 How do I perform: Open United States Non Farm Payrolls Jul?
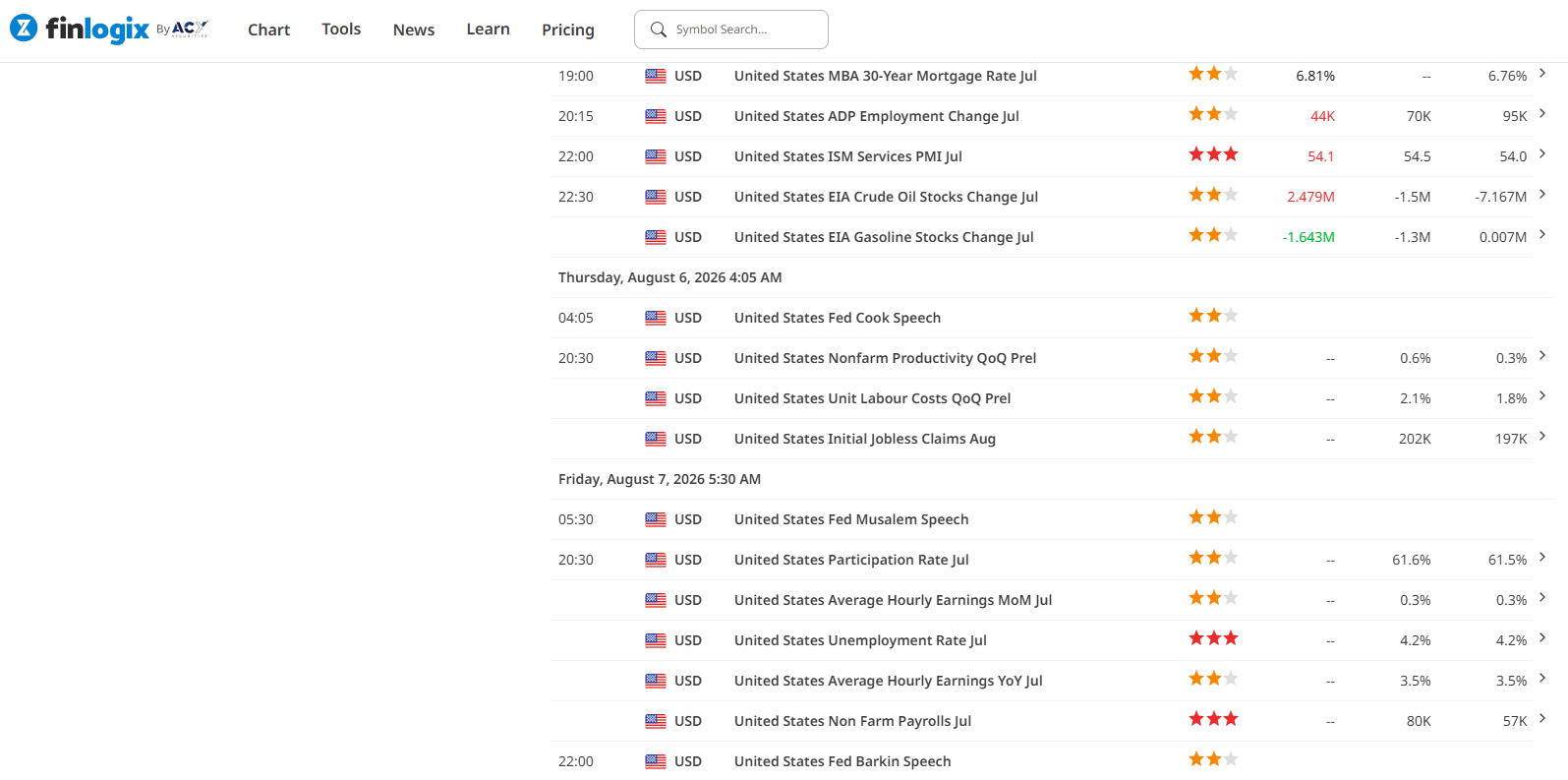(852, 721)
